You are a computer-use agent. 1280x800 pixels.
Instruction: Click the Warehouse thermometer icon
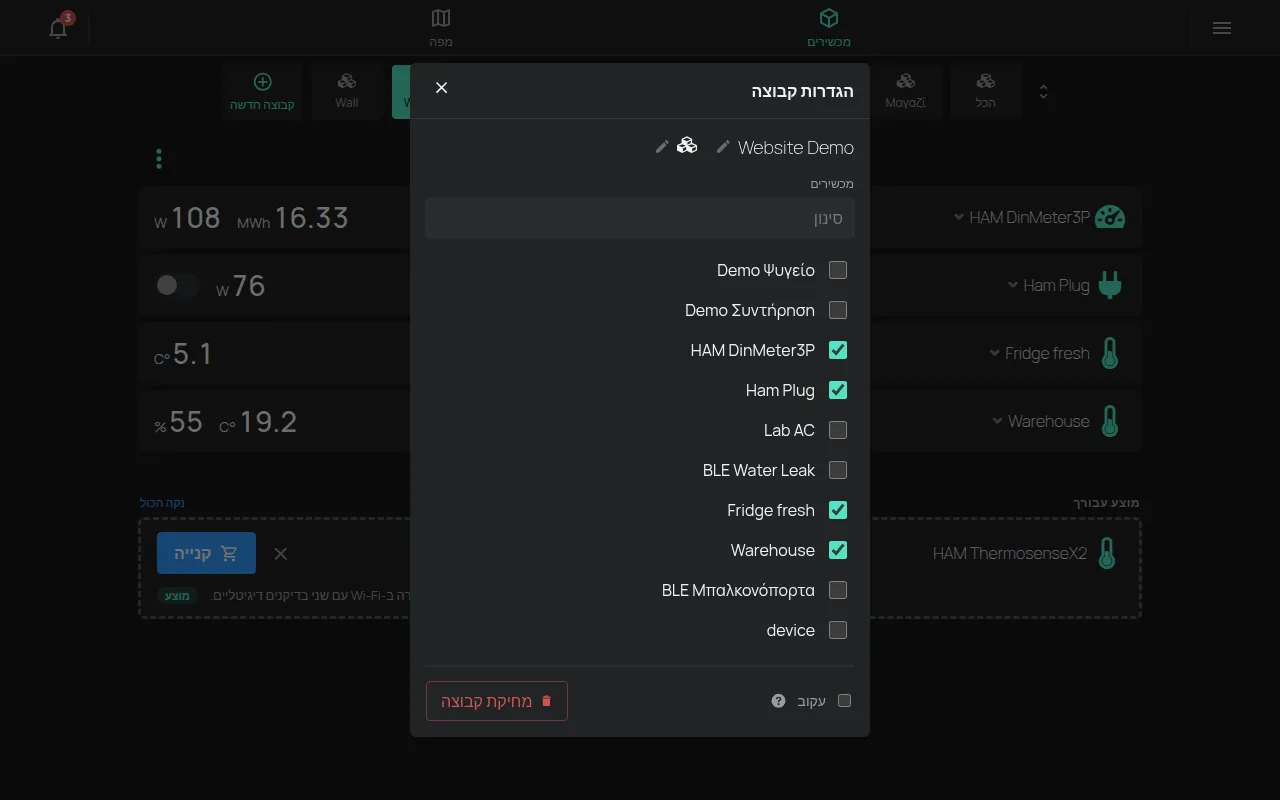point(1109,421)
